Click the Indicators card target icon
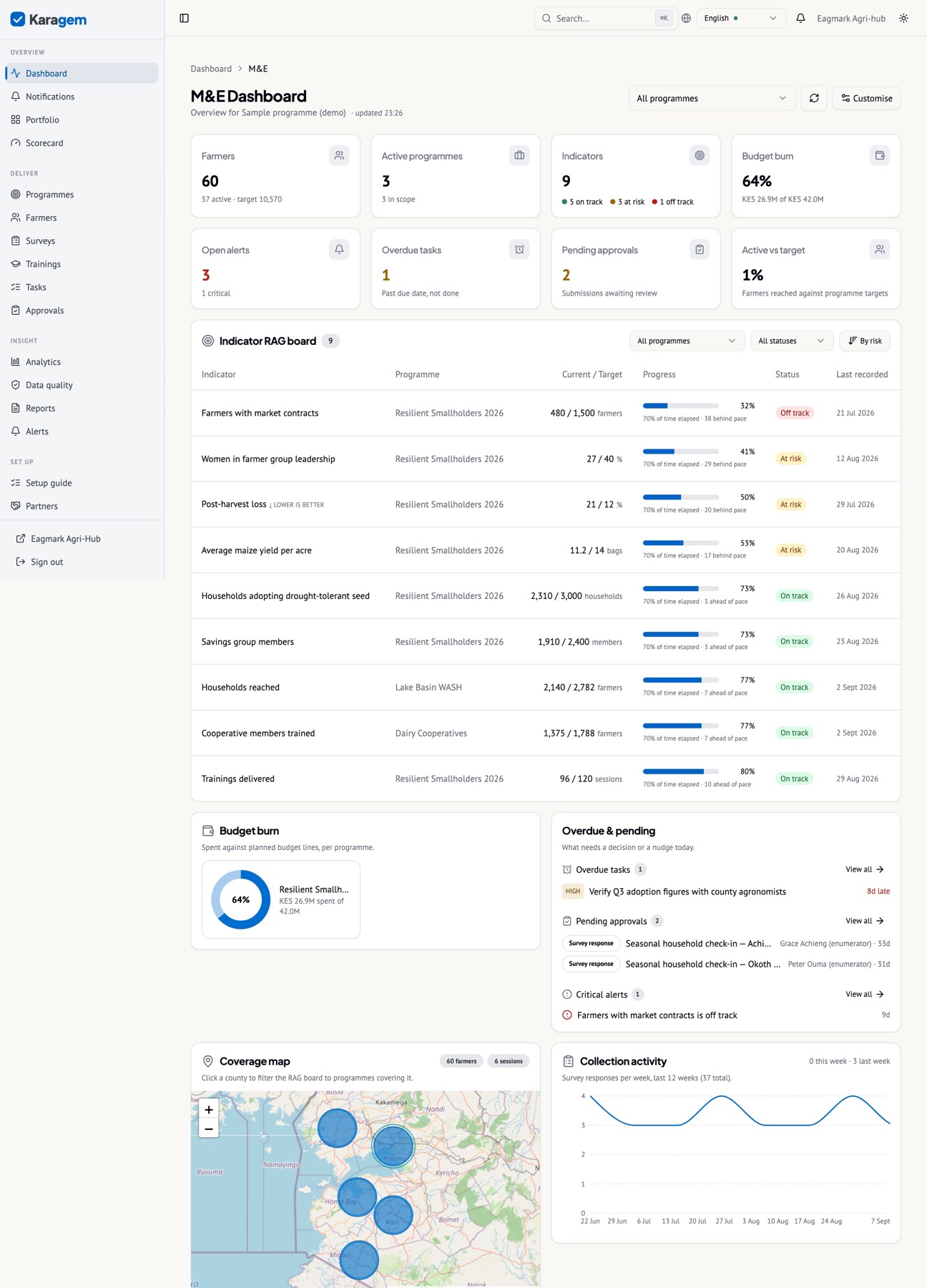 (x=700, y=155)
